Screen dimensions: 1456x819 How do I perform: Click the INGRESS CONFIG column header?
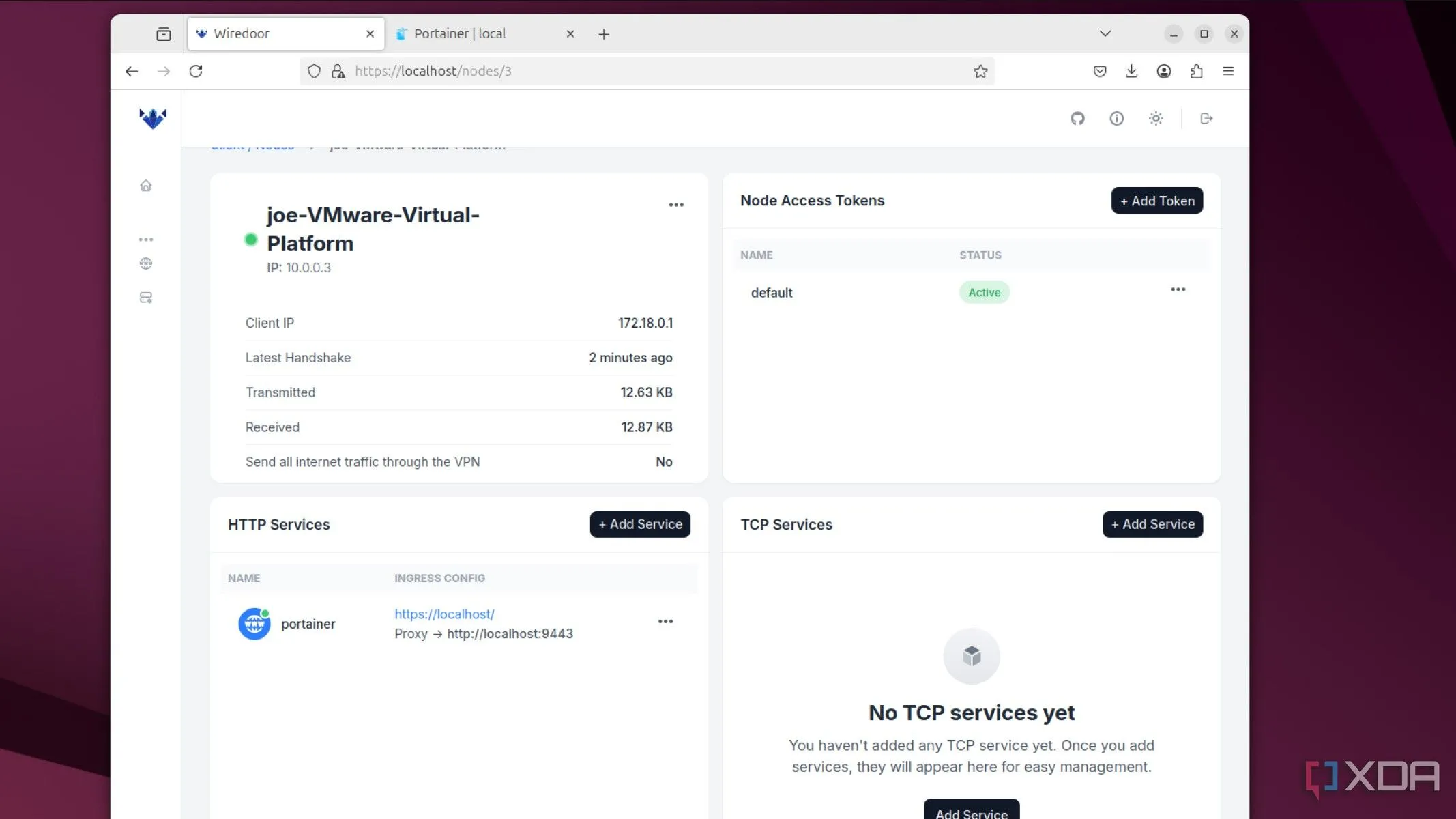[439, 578]
